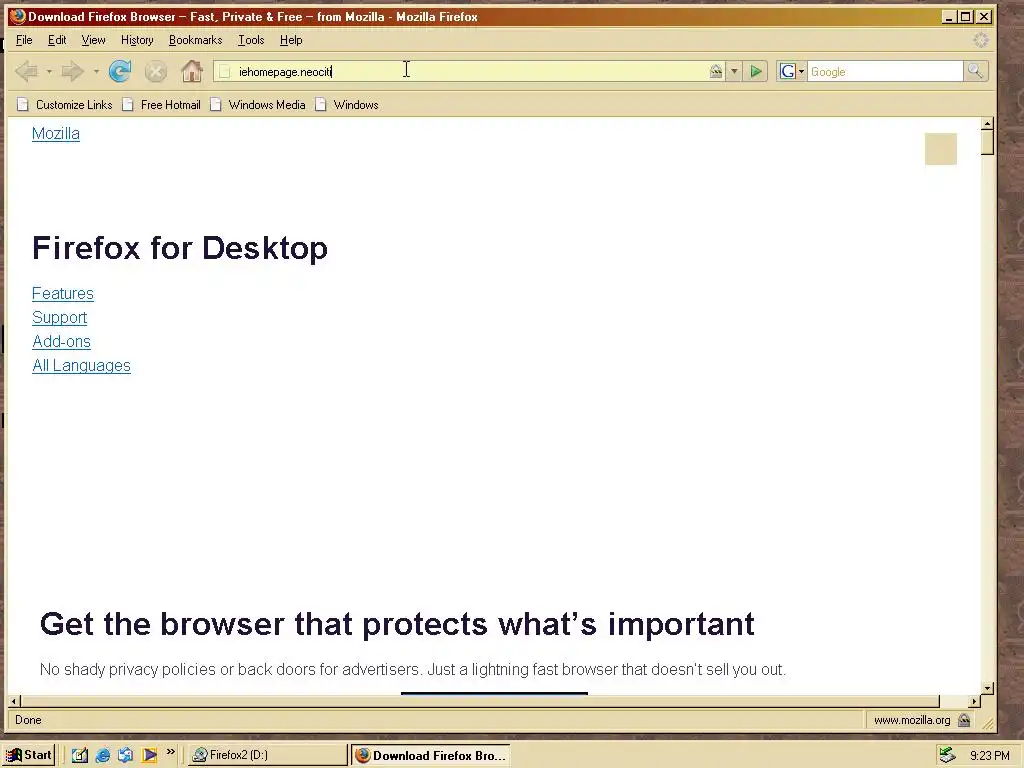
Task: Open the Support link
Action: (59, 317)
